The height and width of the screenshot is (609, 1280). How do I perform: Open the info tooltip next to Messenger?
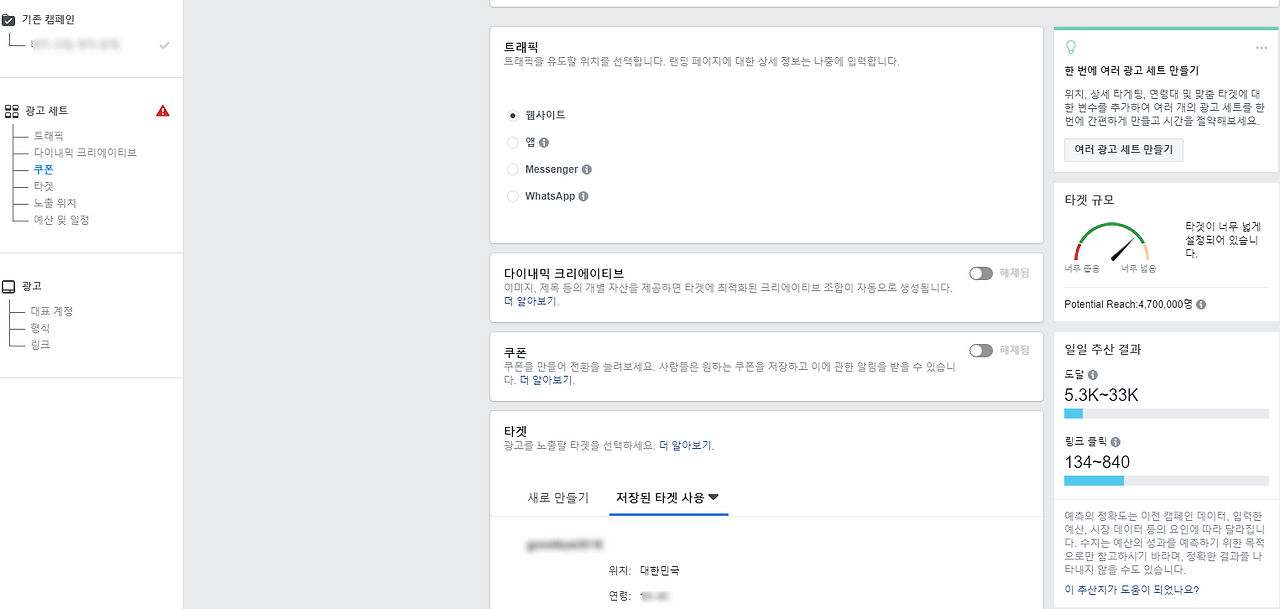point(588,169)
